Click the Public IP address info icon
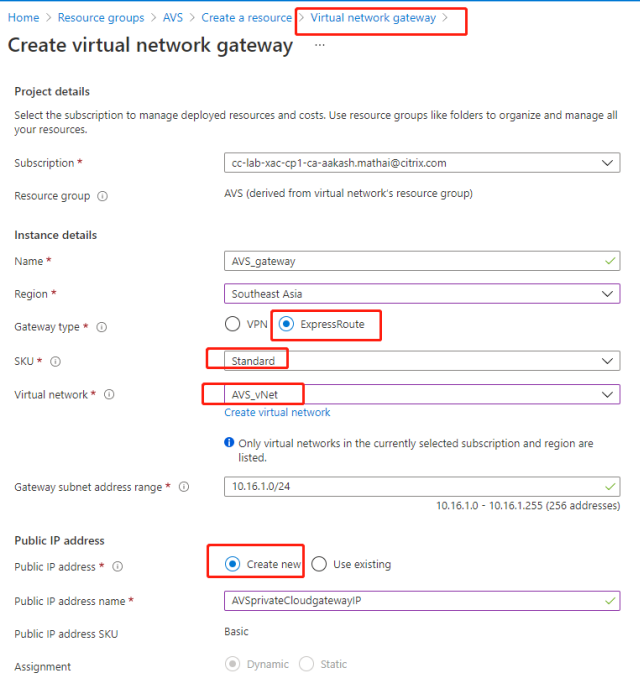Viewport: 640px width, 685px height. coord(117,567)
